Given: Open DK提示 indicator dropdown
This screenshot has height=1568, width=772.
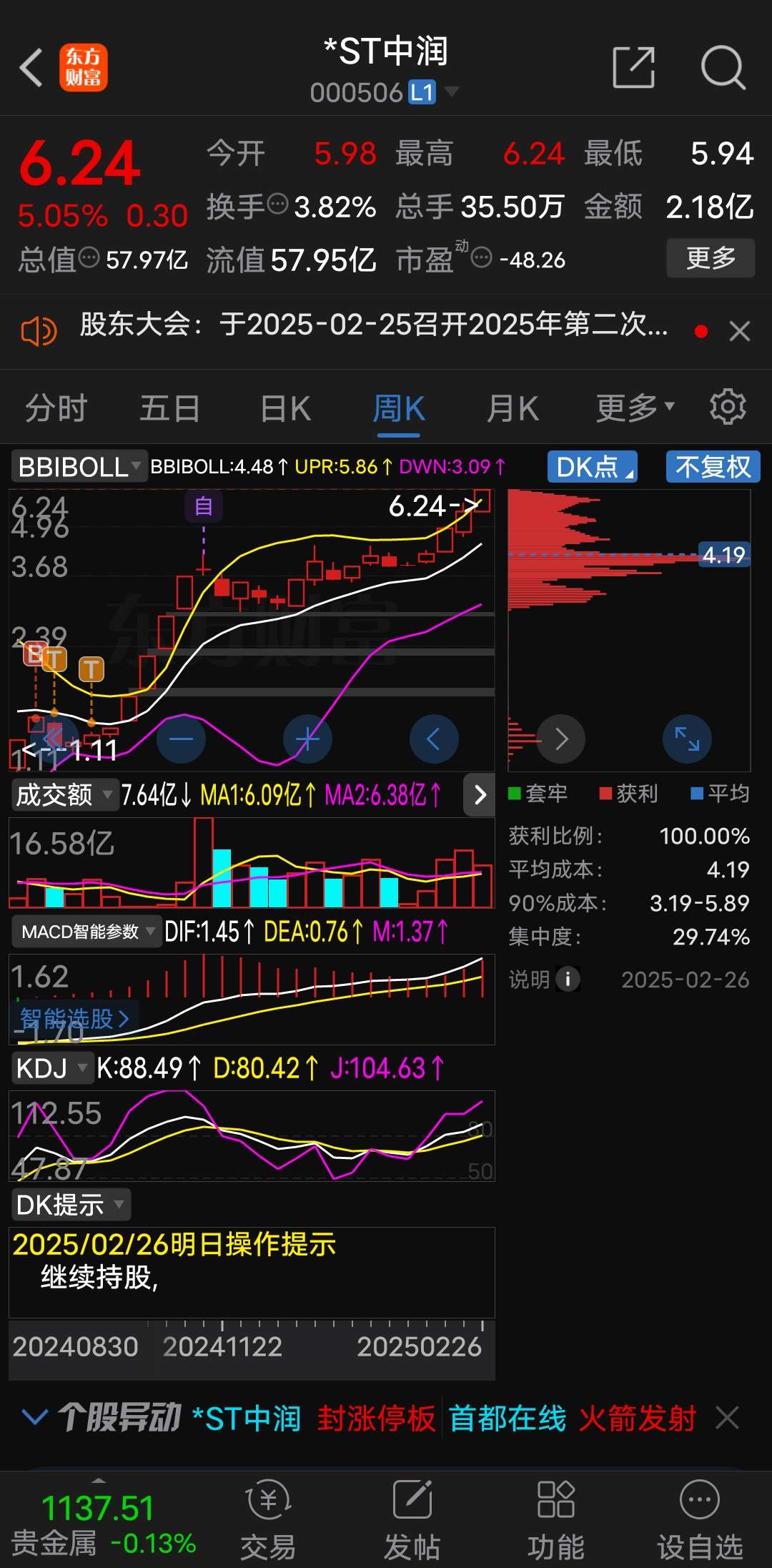Looking at the screenshot, I should (x=71, y=1205).
